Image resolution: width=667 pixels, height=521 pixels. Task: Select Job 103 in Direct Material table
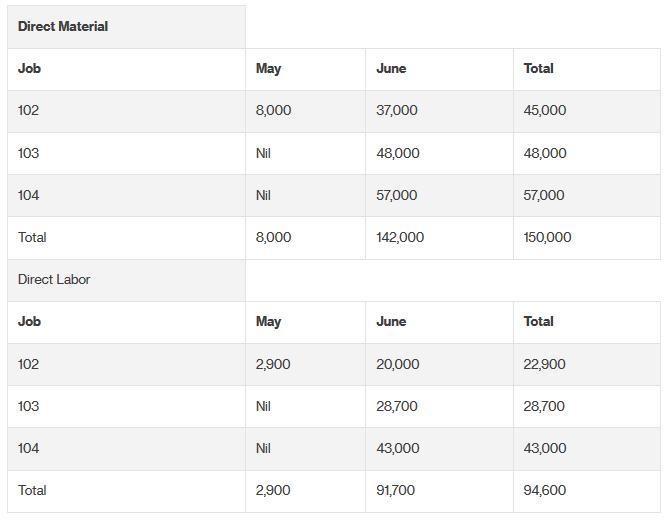coord(29,153)
